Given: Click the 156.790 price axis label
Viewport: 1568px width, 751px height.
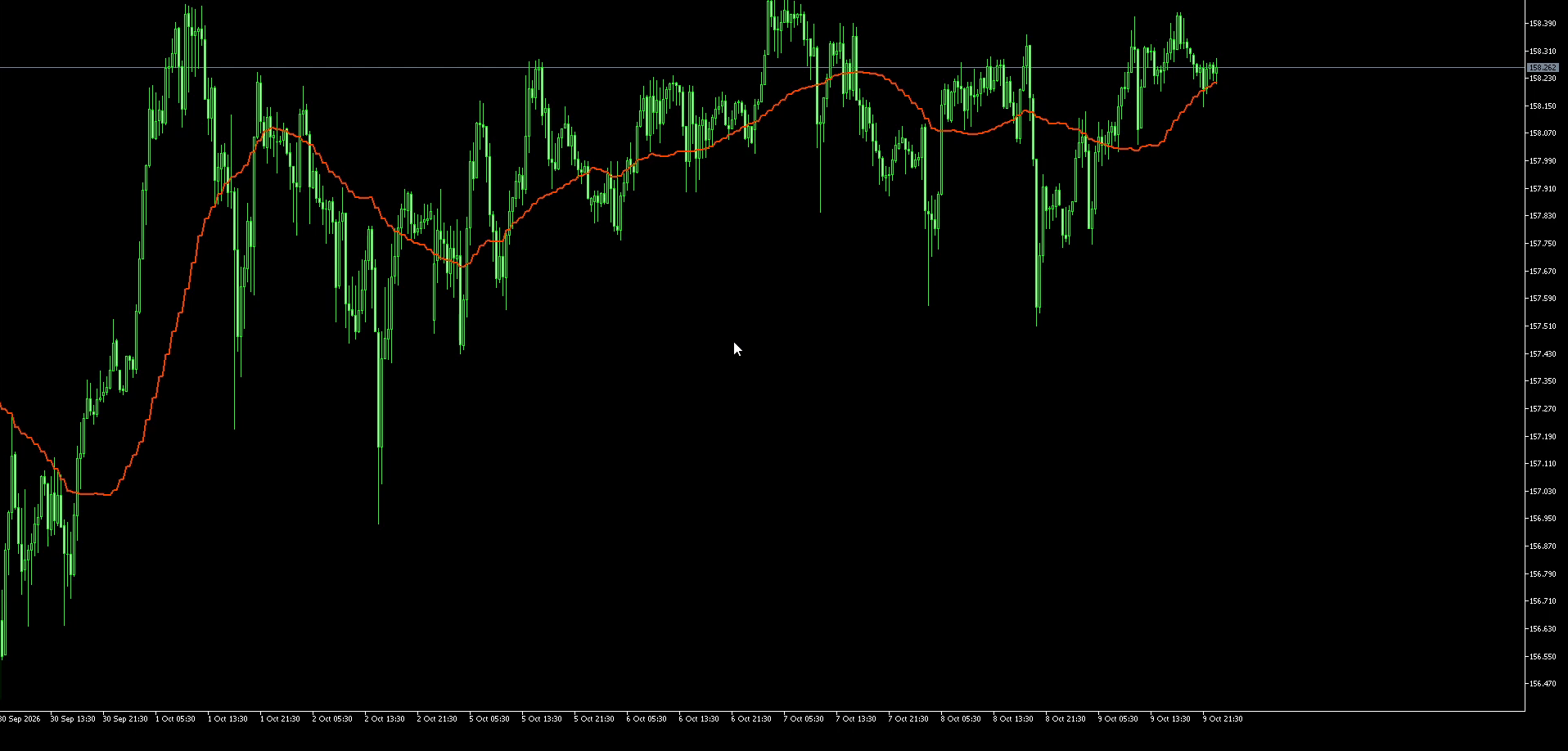Looking at the screenshot, I should [1543, 574].
